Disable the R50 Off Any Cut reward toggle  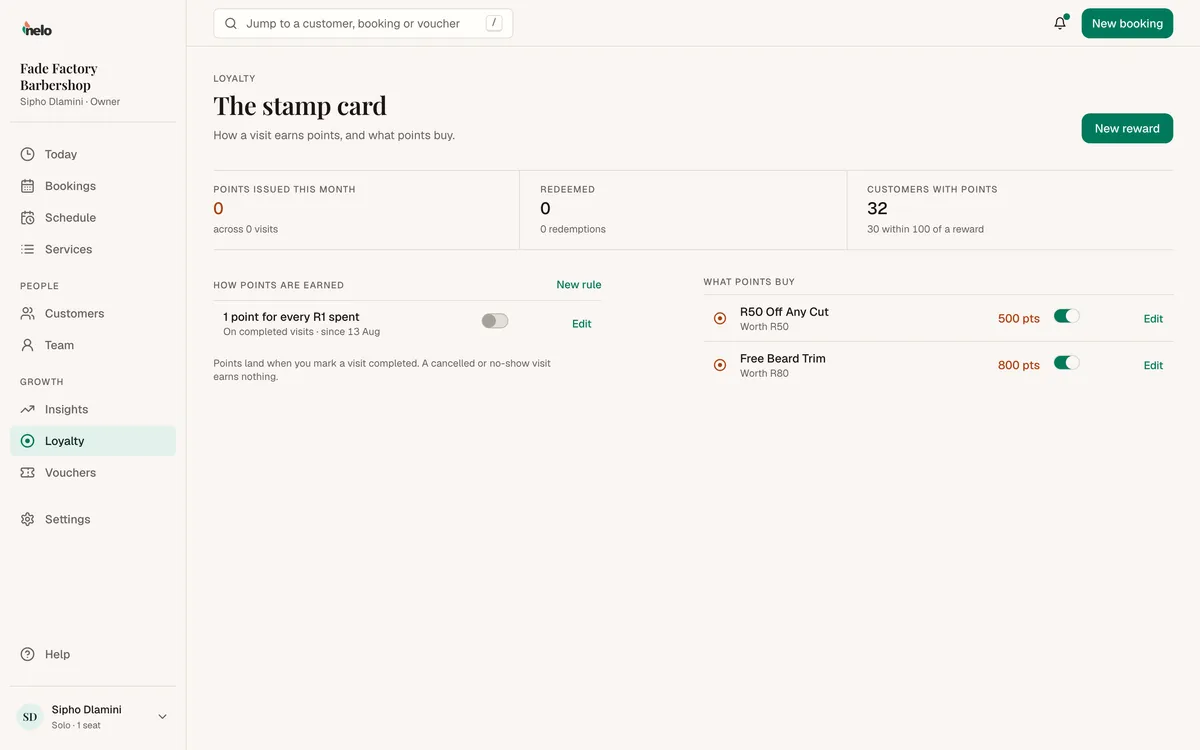pyautogui.click(x=1067, y=316)
